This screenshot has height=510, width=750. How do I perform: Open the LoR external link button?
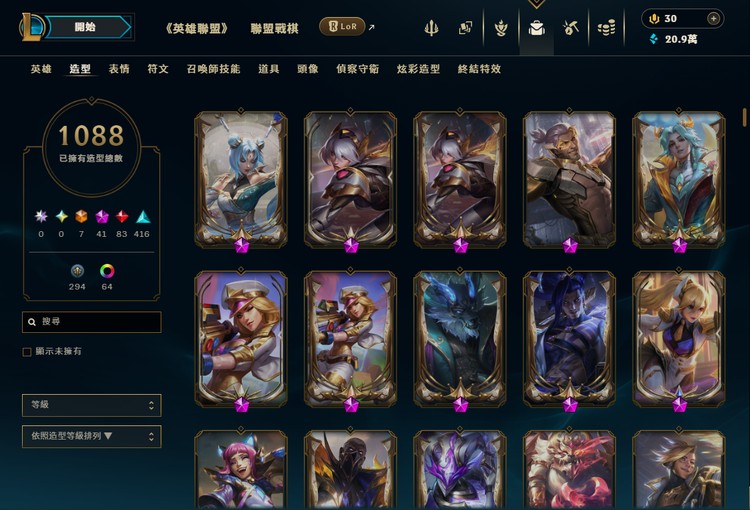point(342,27)
